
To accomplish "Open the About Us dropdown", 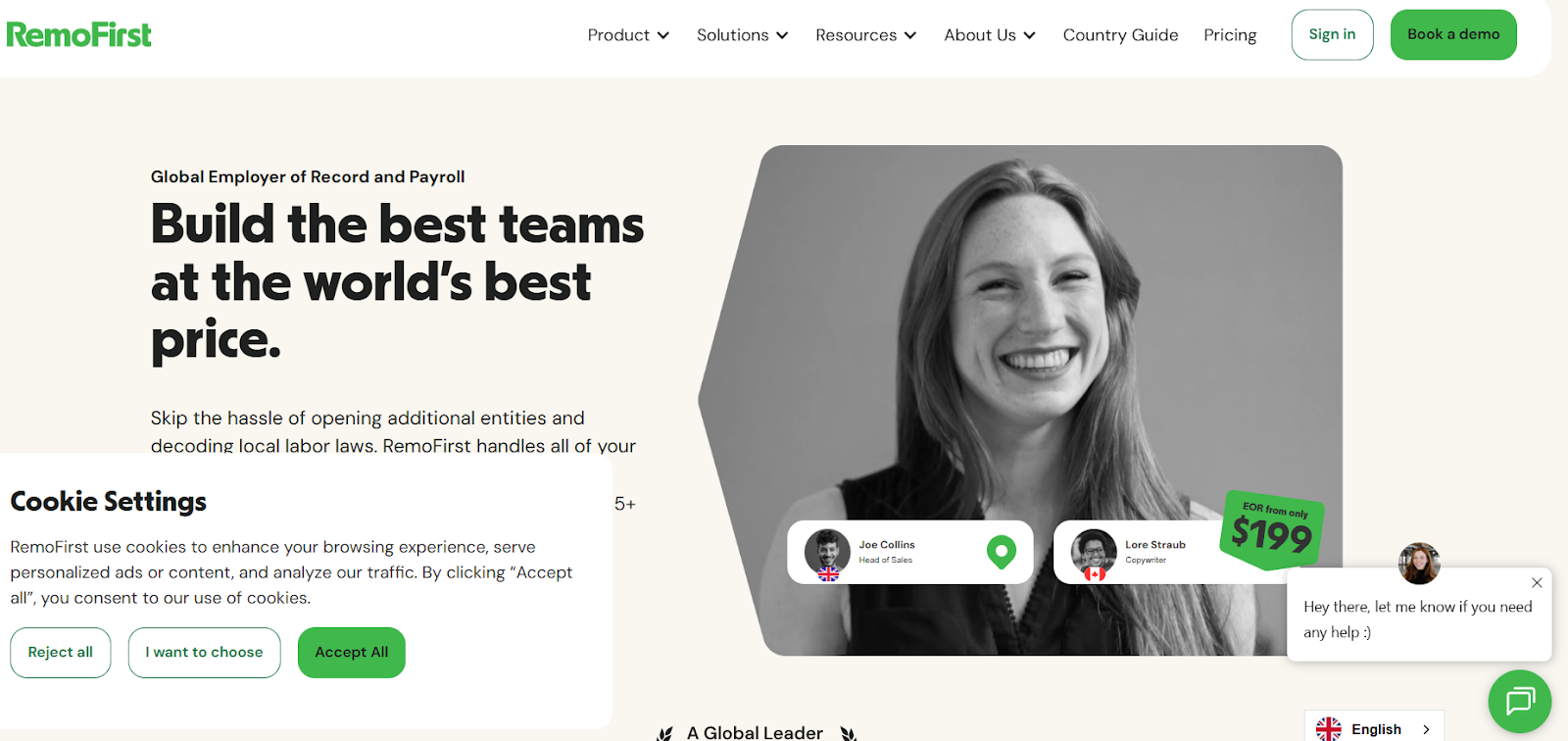I will [990, 35].
